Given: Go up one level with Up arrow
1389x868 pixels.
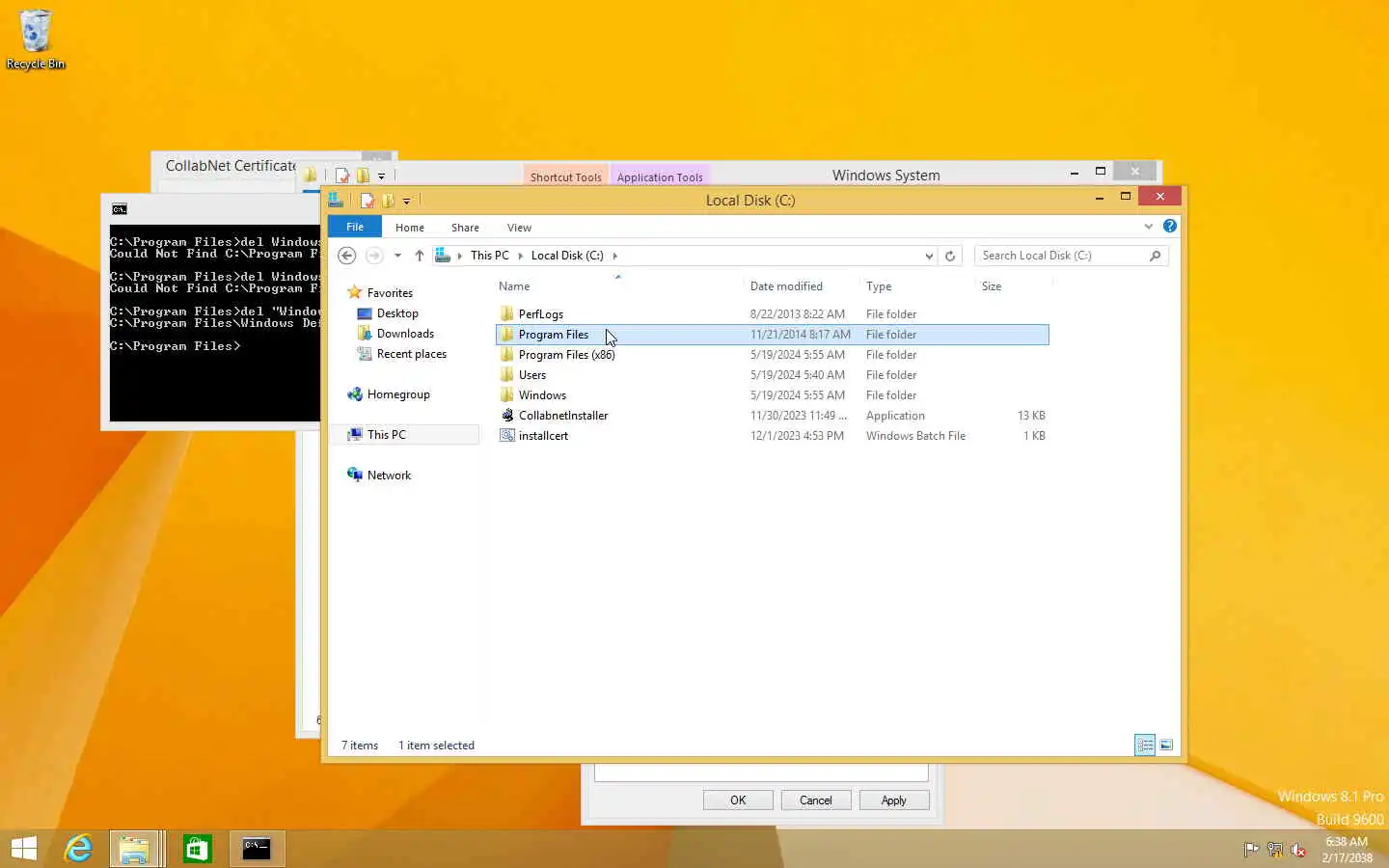Looking at the screenshot, I should pyautogui.click(x=419, y=256).
